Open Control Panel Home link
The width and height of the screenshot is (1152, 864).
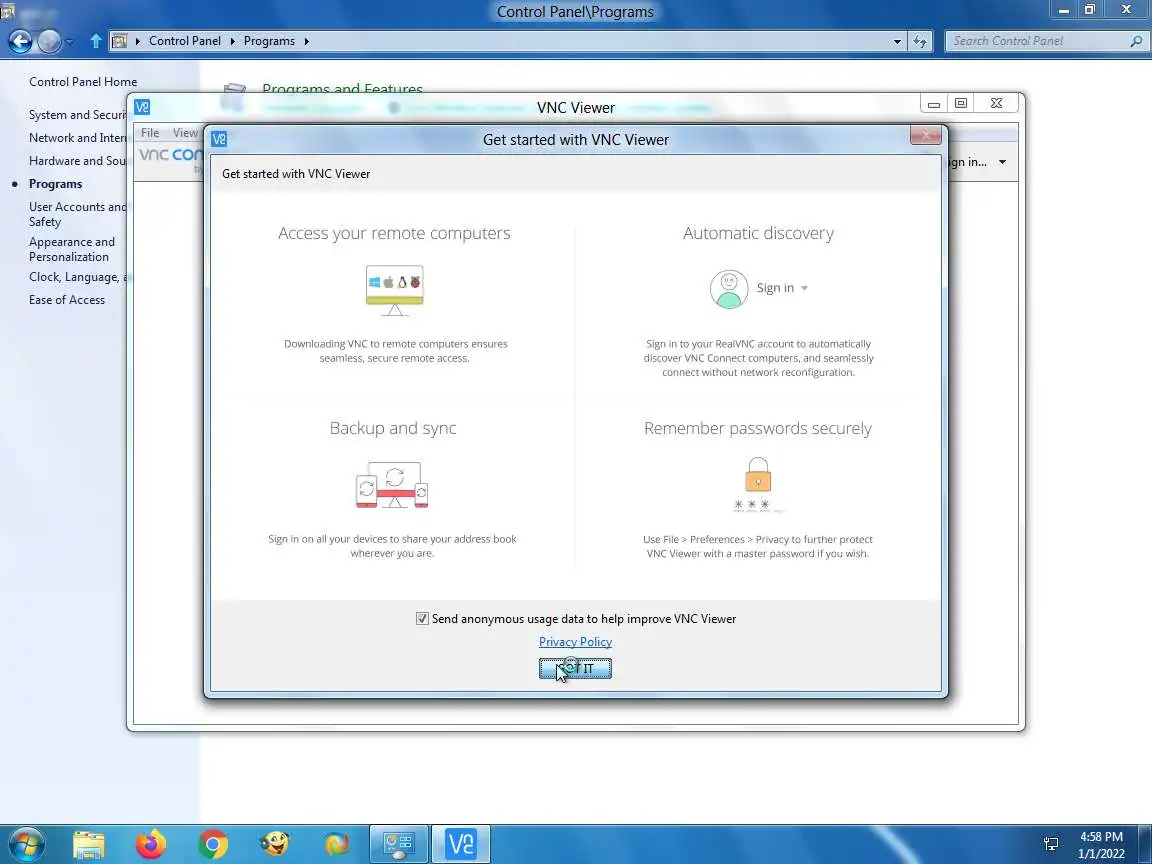(83, 82)
